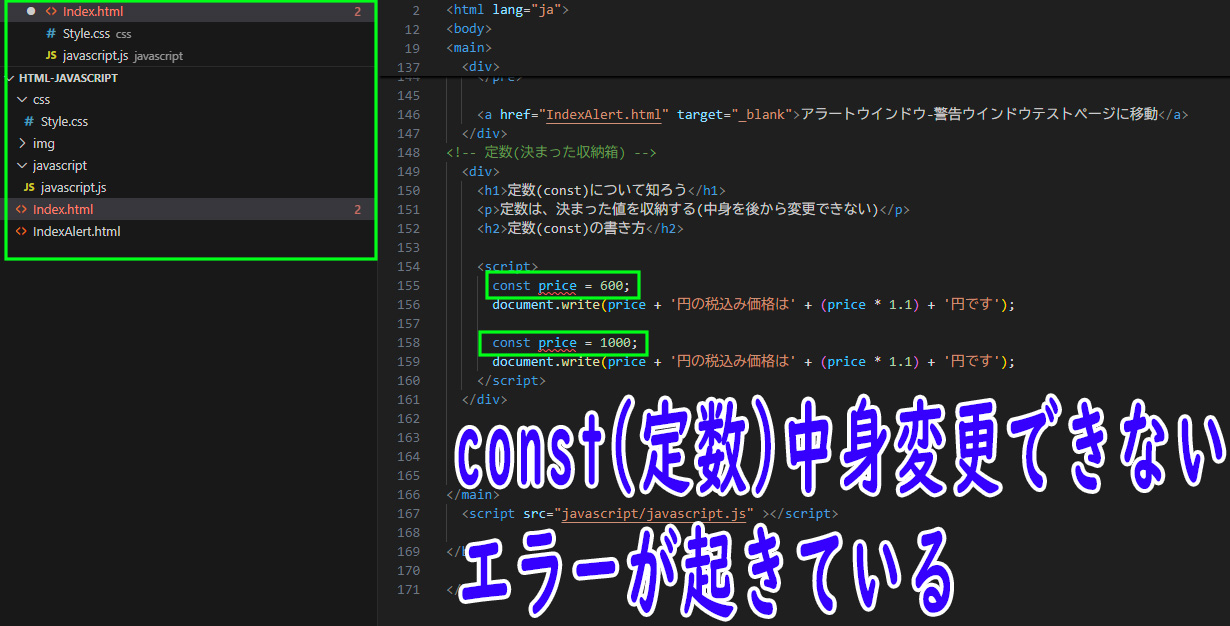Follow the IndexAlert.html href link on line 146

pyautogui.click(x=603, y=114)
